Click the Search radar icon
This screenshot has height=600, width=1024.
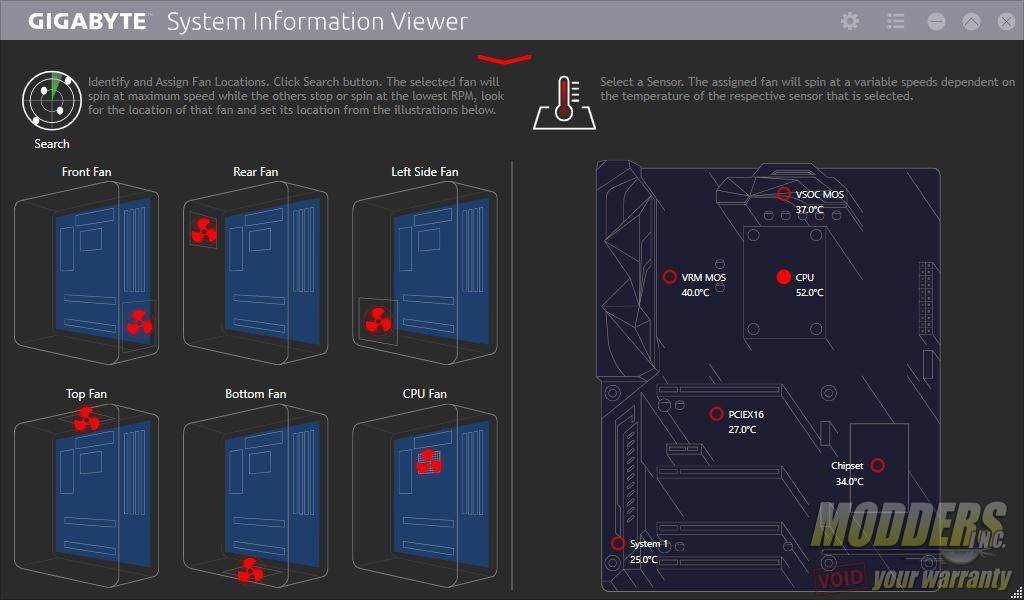pyautogui.click(x=52, y=101)
